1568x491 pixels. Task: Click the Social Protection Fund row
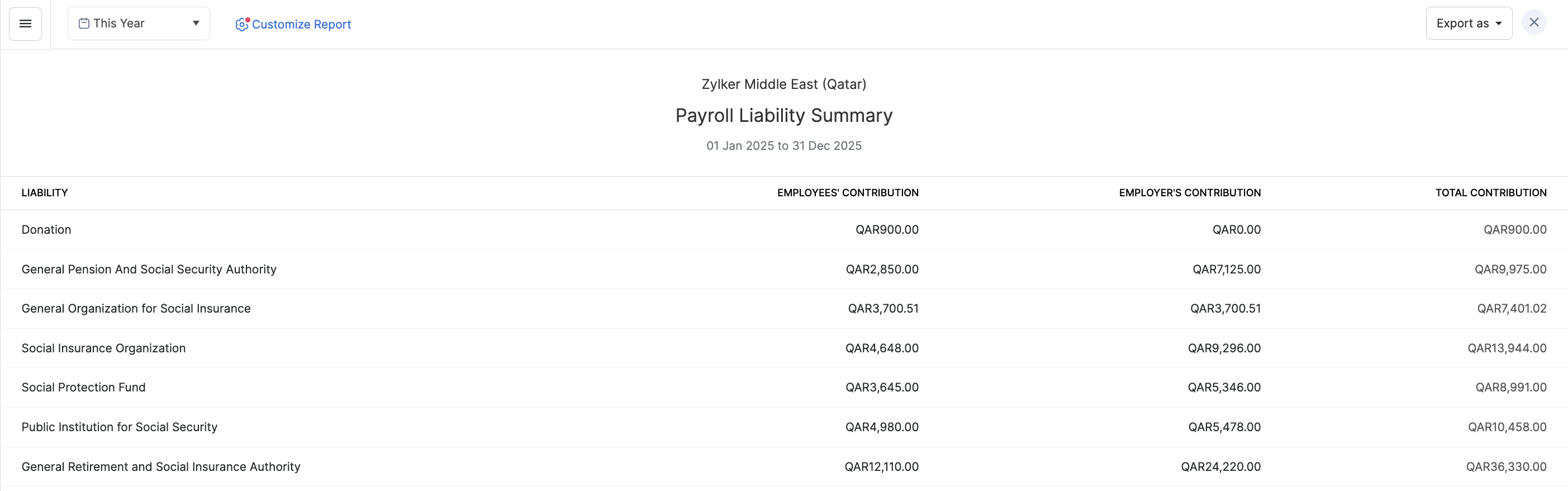83,388
